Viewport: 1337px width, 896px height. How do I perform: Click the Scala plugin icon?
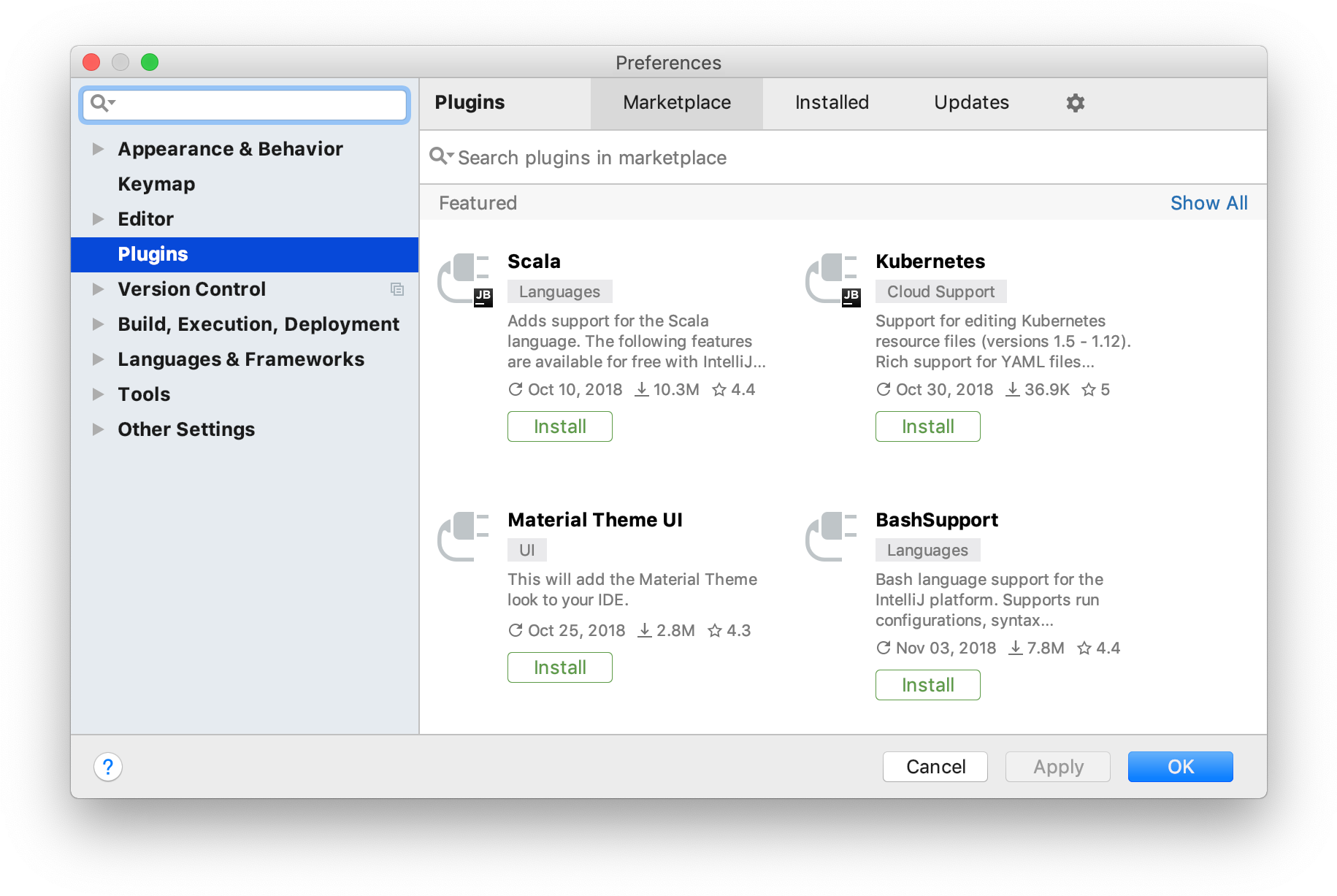(x=464, y=278)
